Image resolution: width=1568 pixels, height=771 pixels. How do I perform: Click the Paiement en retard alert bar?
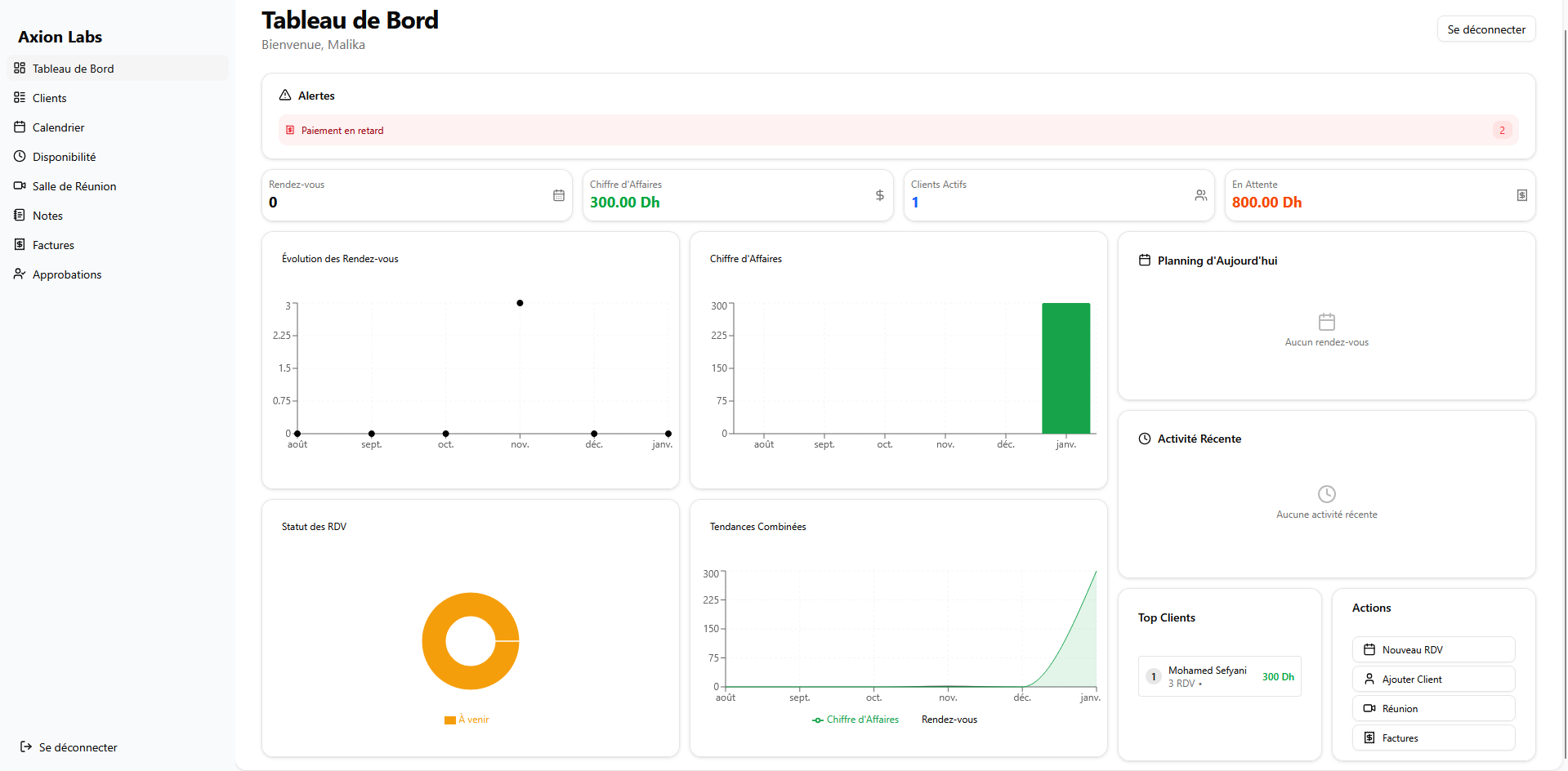click(x=897, y=130)
